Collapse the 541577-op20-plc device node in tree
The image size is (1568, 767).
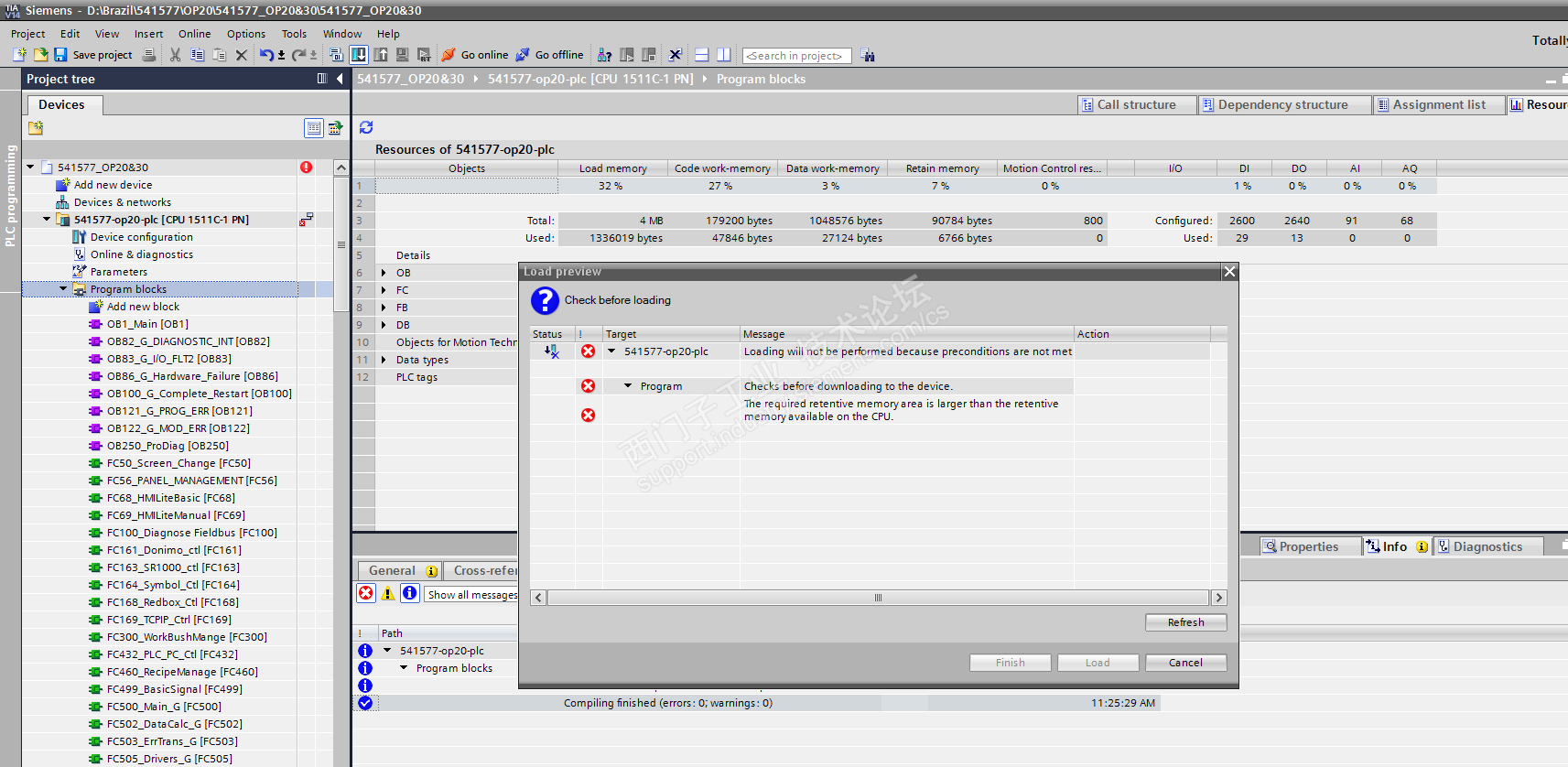[47, 220]
